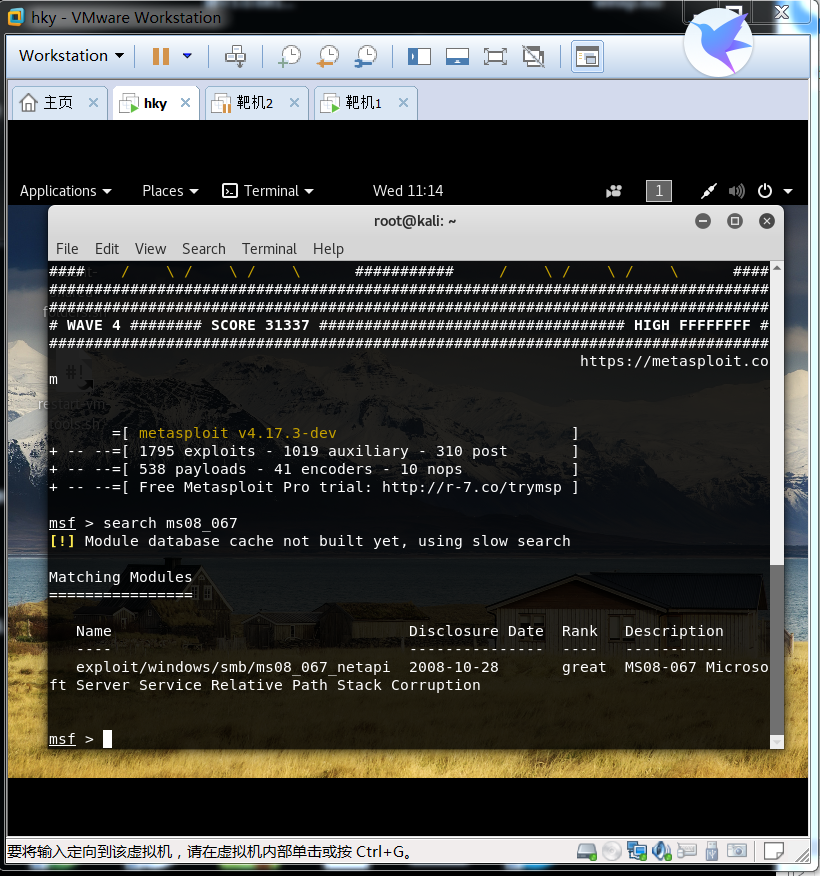Viewport: 820px width, 876px height.
Task: Close the VMware Workstation window
Action: [x=782, y=12]
